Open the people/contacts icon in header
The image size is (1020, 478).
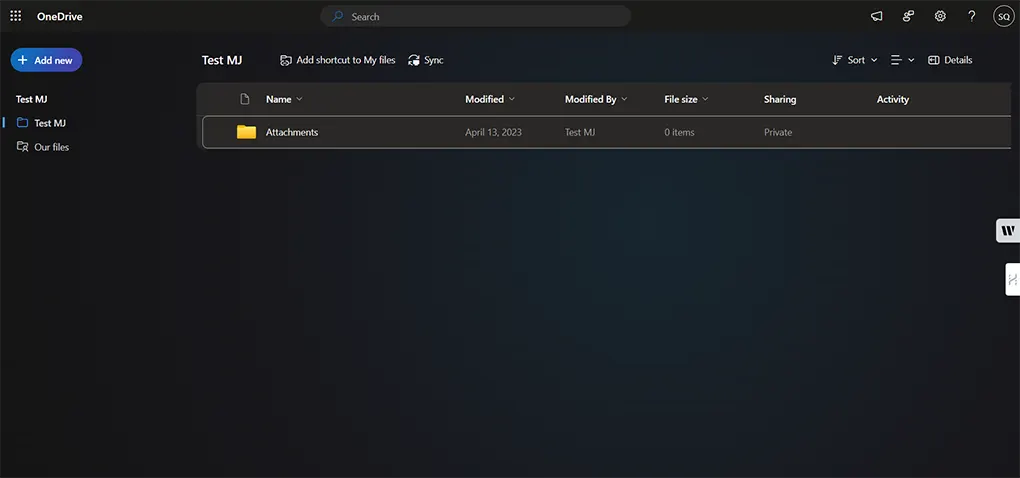coord(909,16)
